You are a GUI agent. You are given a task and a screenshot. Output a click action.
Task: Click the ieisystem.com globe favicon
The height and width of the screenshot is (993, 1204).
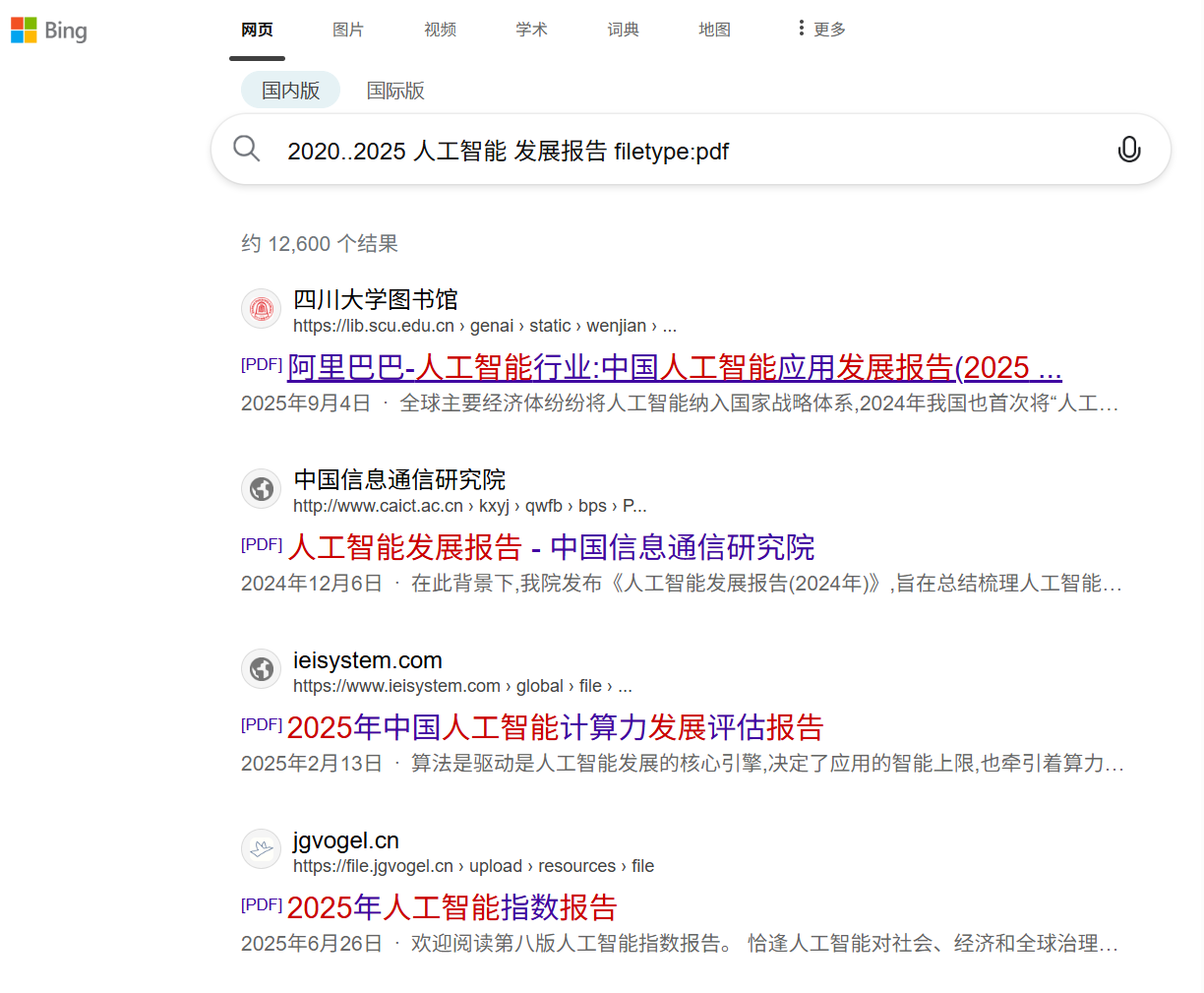[x=262, y=669]
